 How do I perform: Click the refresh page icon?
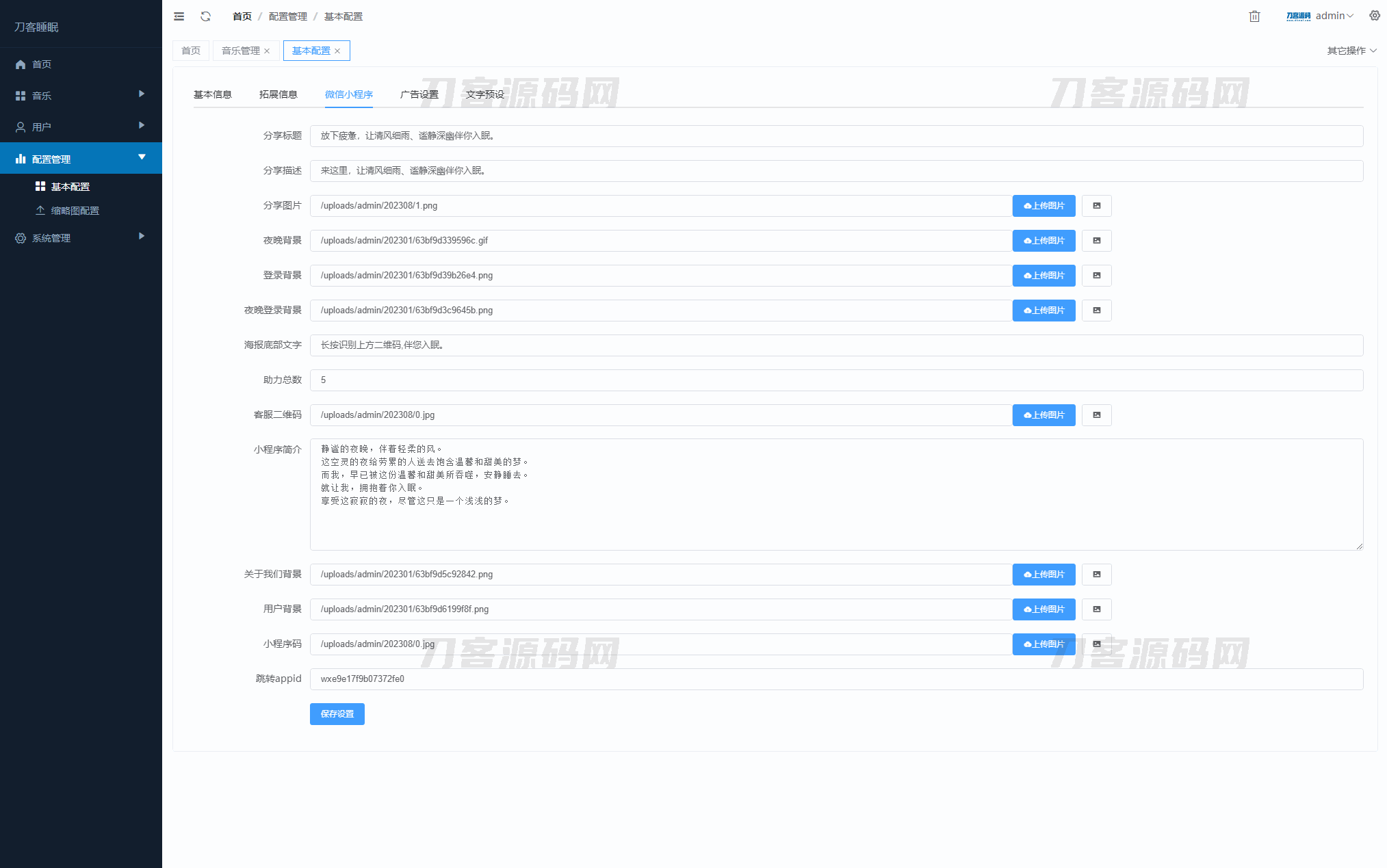pos(205,16)
